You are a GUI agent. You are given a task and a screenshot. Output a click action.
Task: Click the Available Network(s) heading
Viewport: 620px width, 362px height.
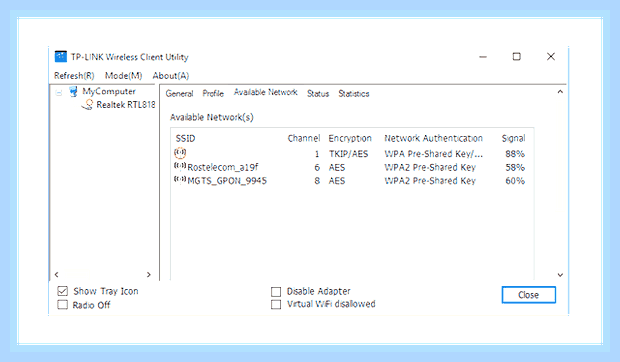click(212, 117)
